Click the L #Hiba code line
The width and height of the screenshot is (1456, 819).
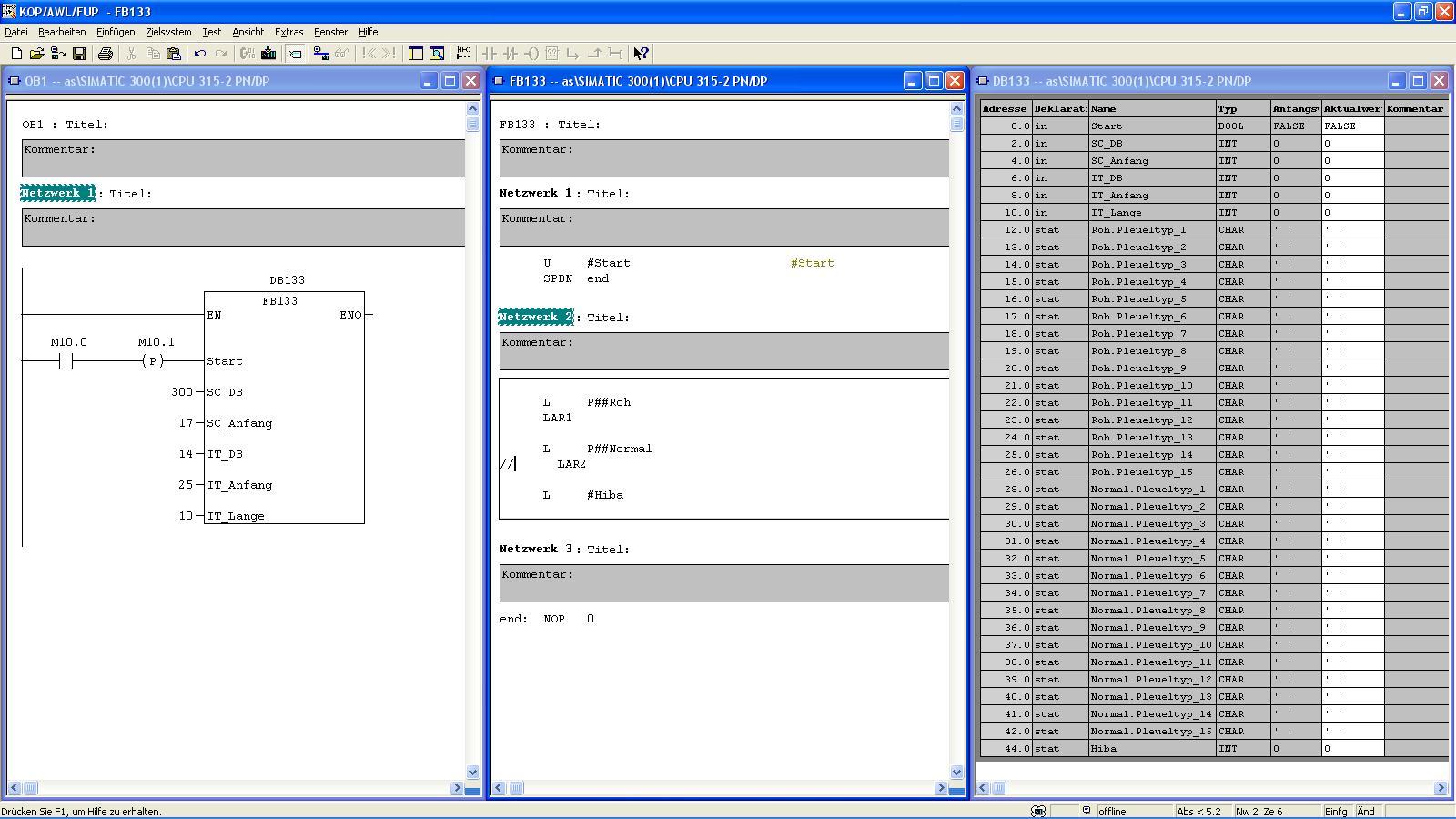[583, 495]
